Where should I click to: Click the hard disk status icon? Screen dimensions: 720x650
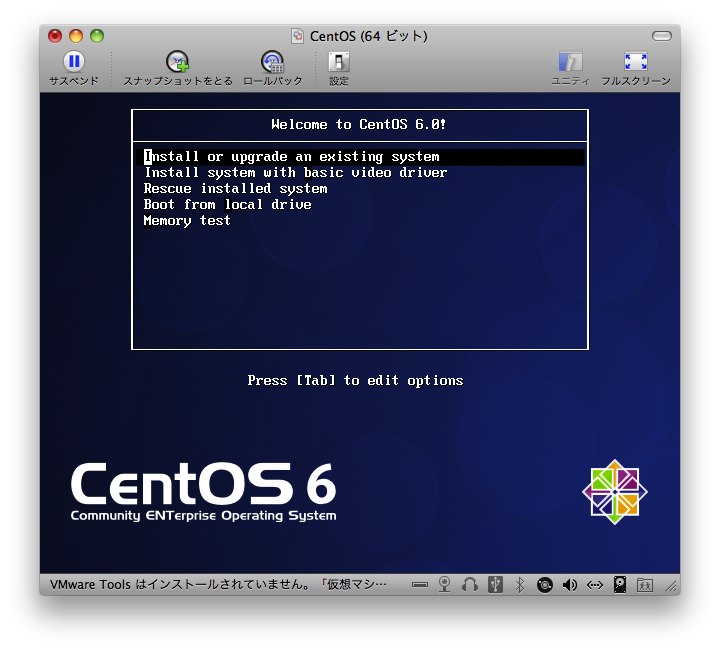(620, 584)
